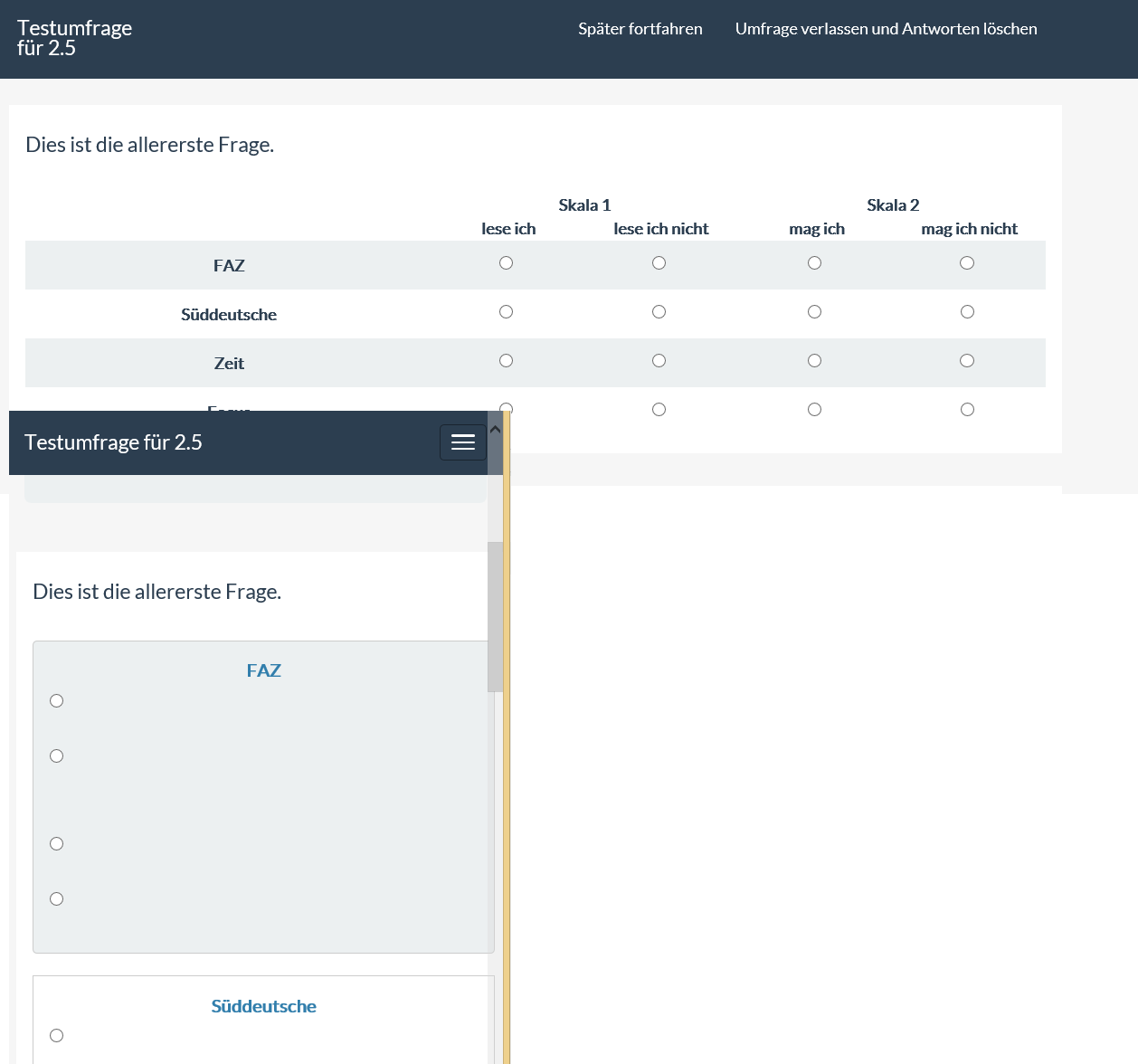1138x1064 pixels.
Task: Select 'lese ich' for FAZ
Action: [506, 263]
